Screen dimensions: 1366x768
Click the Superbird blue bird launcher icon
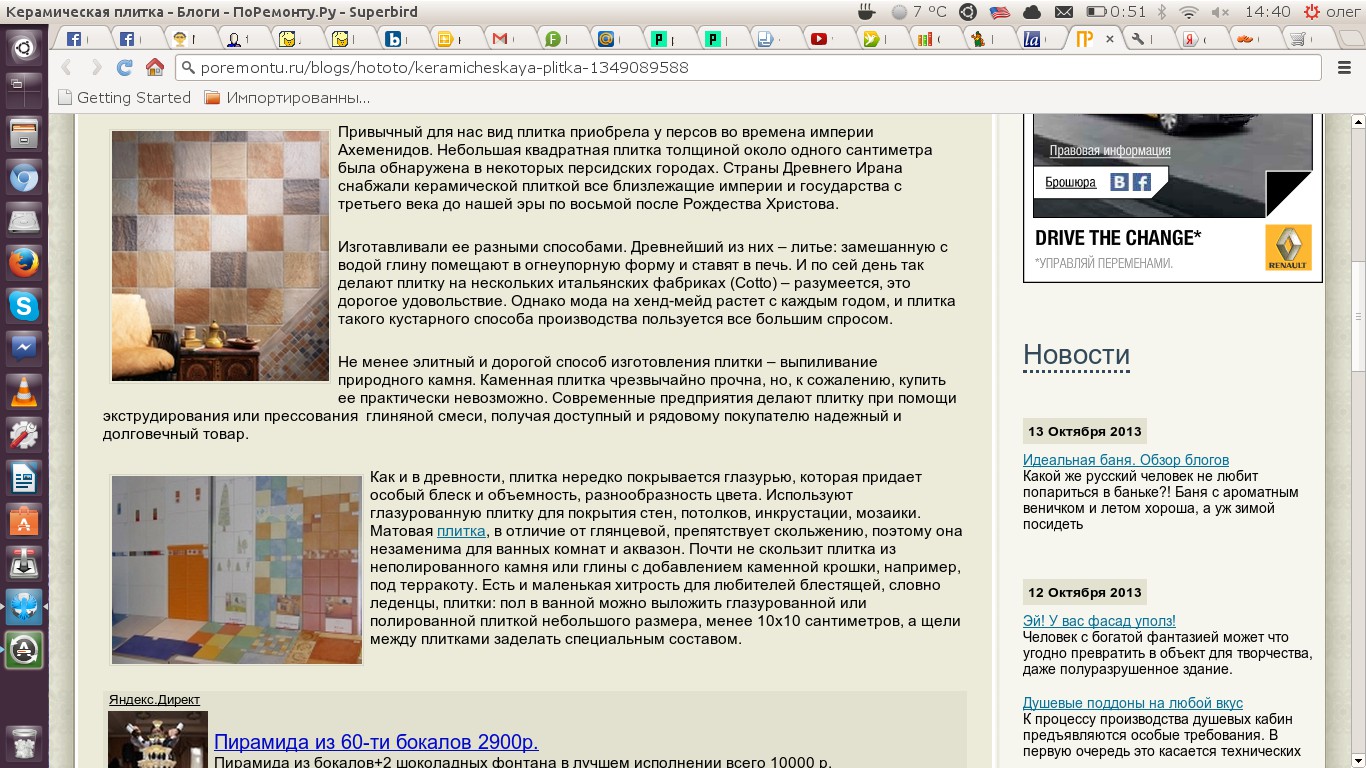tap(24, 607)
